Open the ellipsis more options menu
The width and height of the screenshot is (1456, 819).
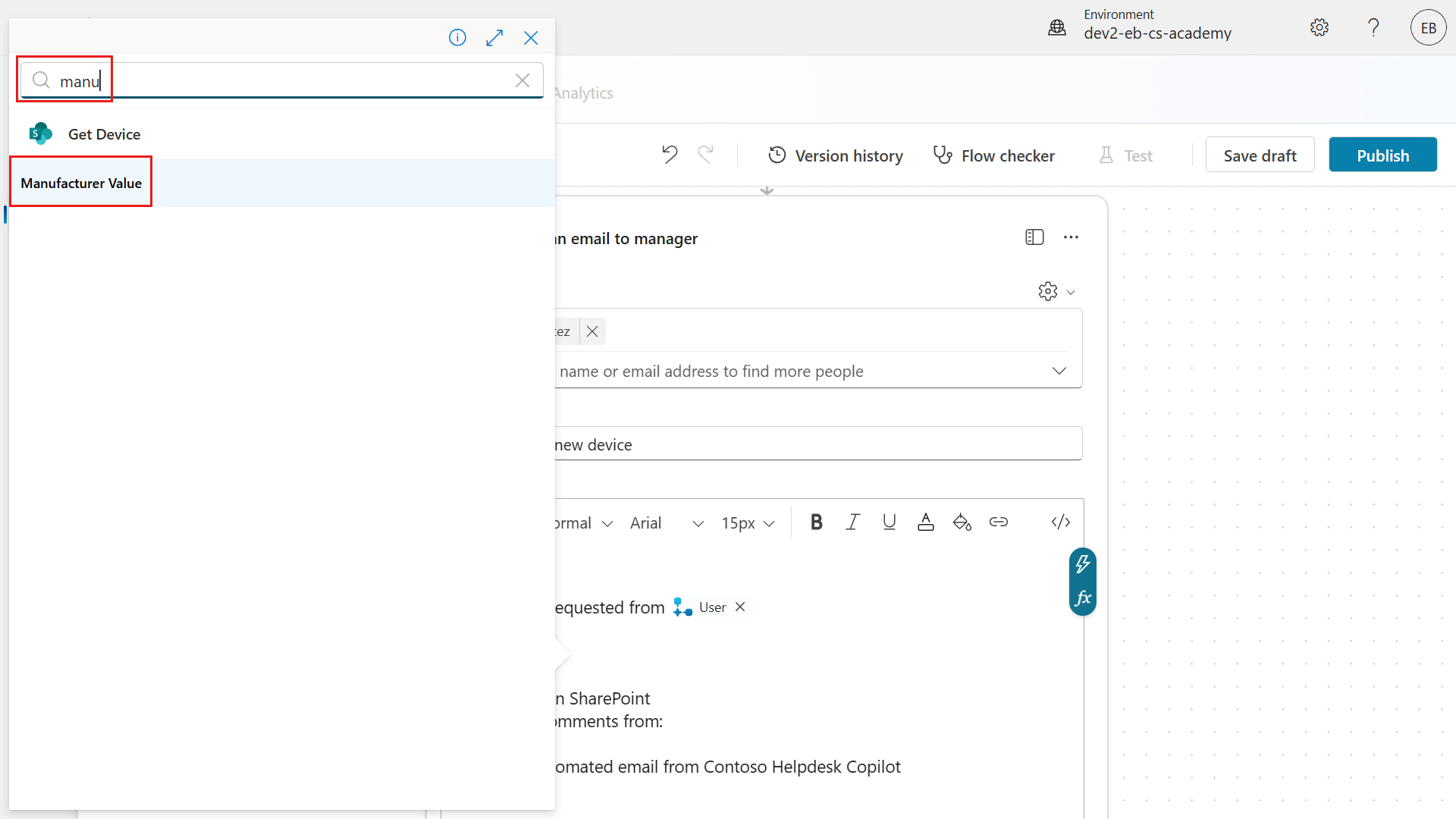1072,237
